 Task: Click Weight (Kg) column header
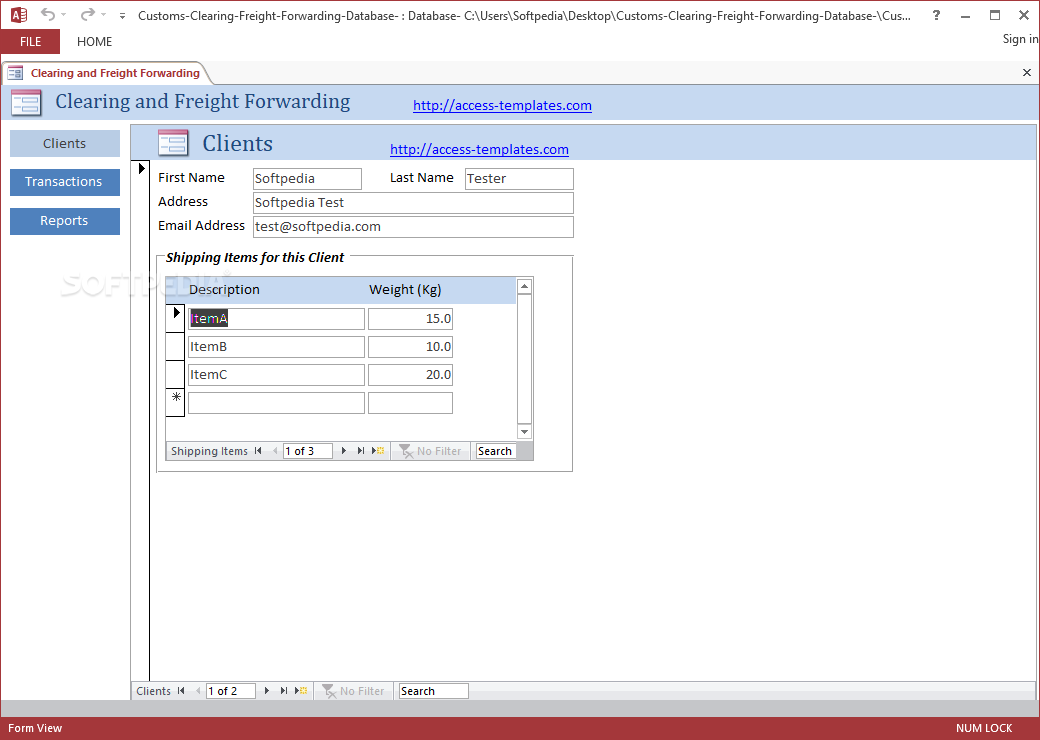pyautogui.click(x=405, y=290)
